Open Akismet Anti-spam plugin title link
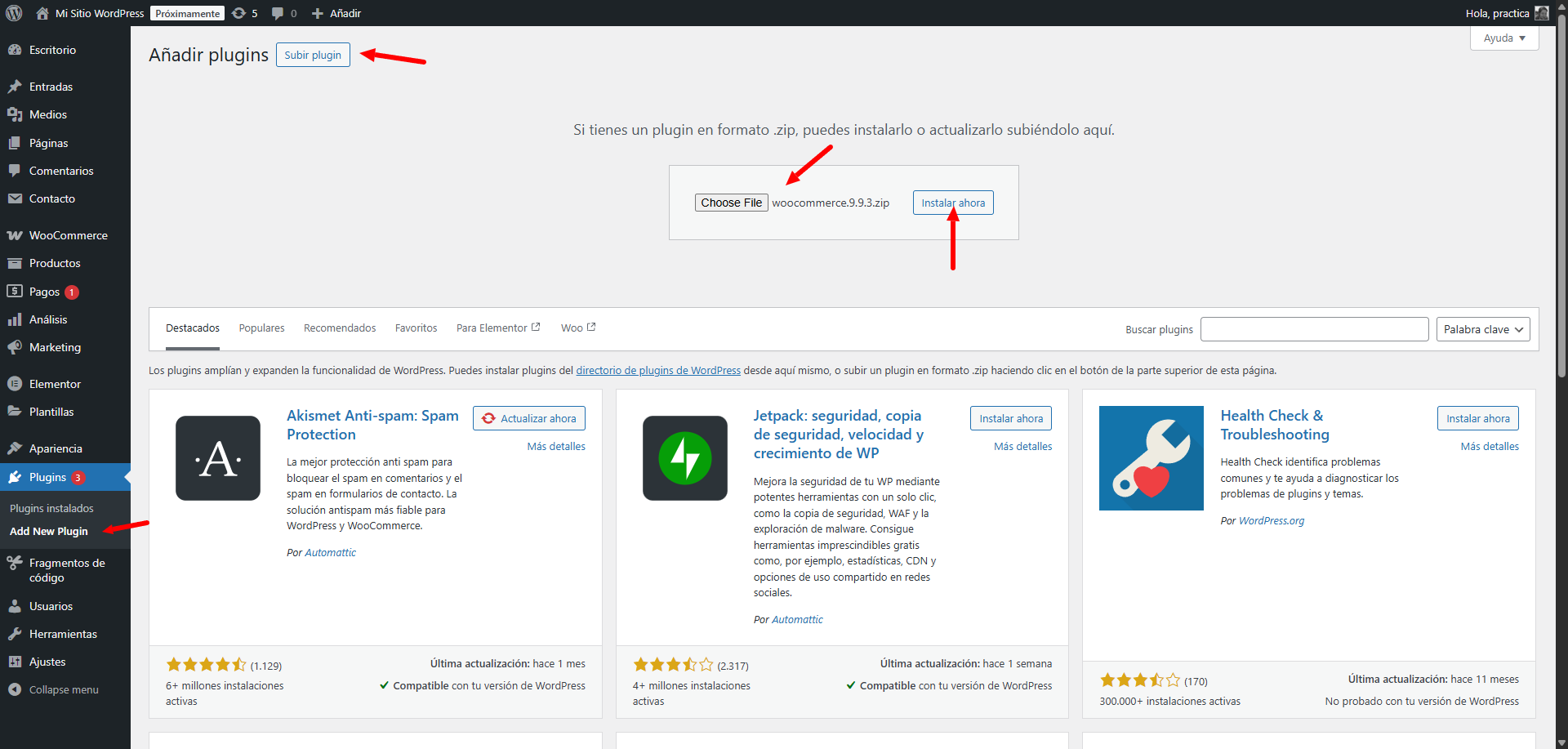The width and height of the screenshot is (1568, 749). point(372,425)
